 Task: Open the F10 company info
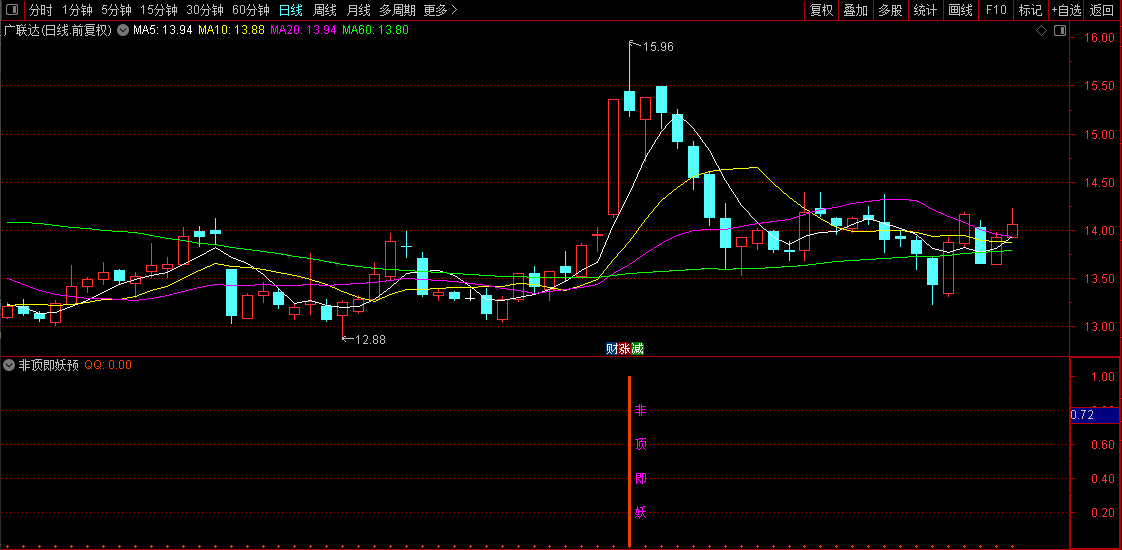point(996,10)
